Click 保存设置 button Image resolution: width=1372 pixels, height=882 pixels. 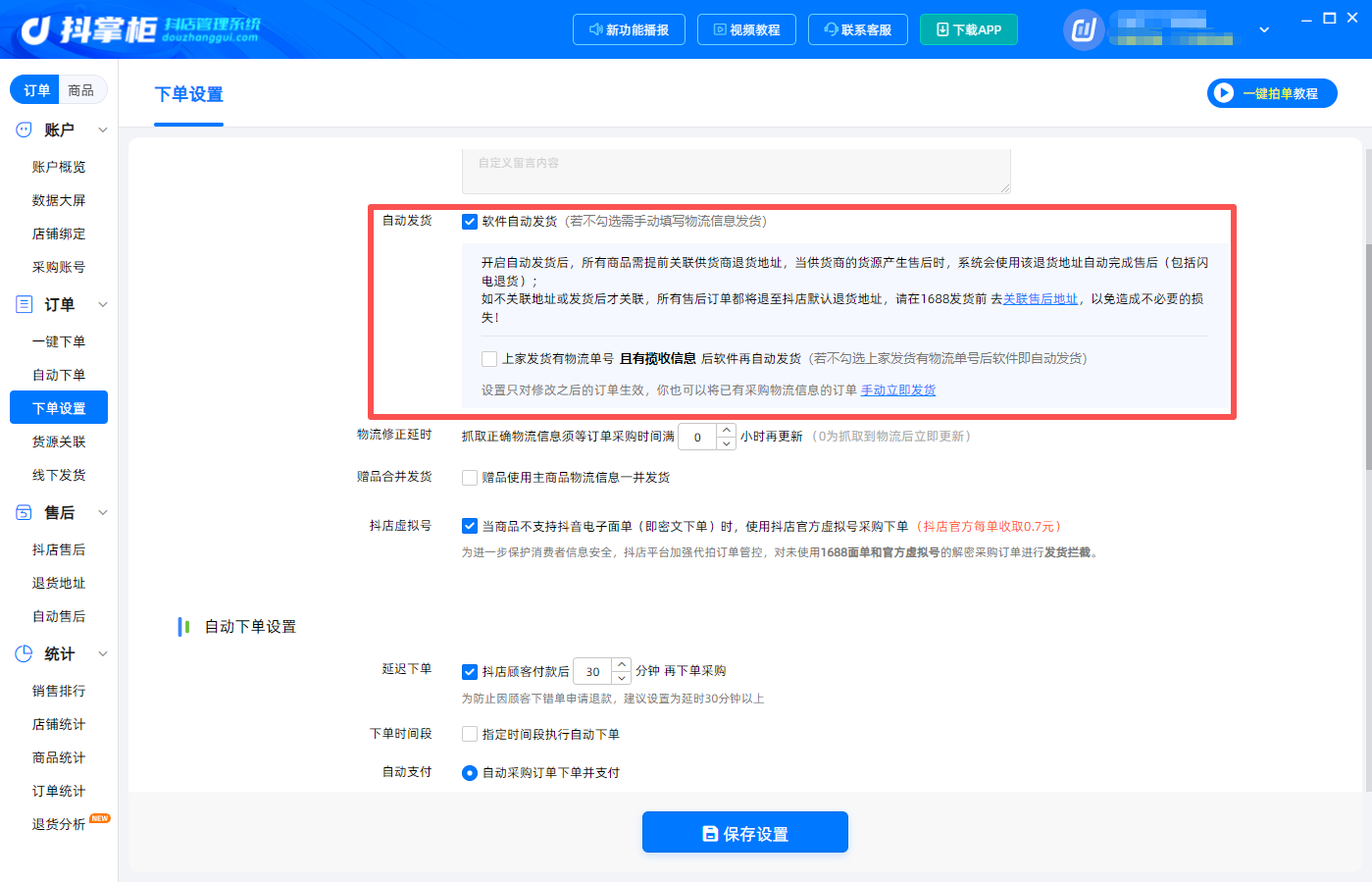745,832
